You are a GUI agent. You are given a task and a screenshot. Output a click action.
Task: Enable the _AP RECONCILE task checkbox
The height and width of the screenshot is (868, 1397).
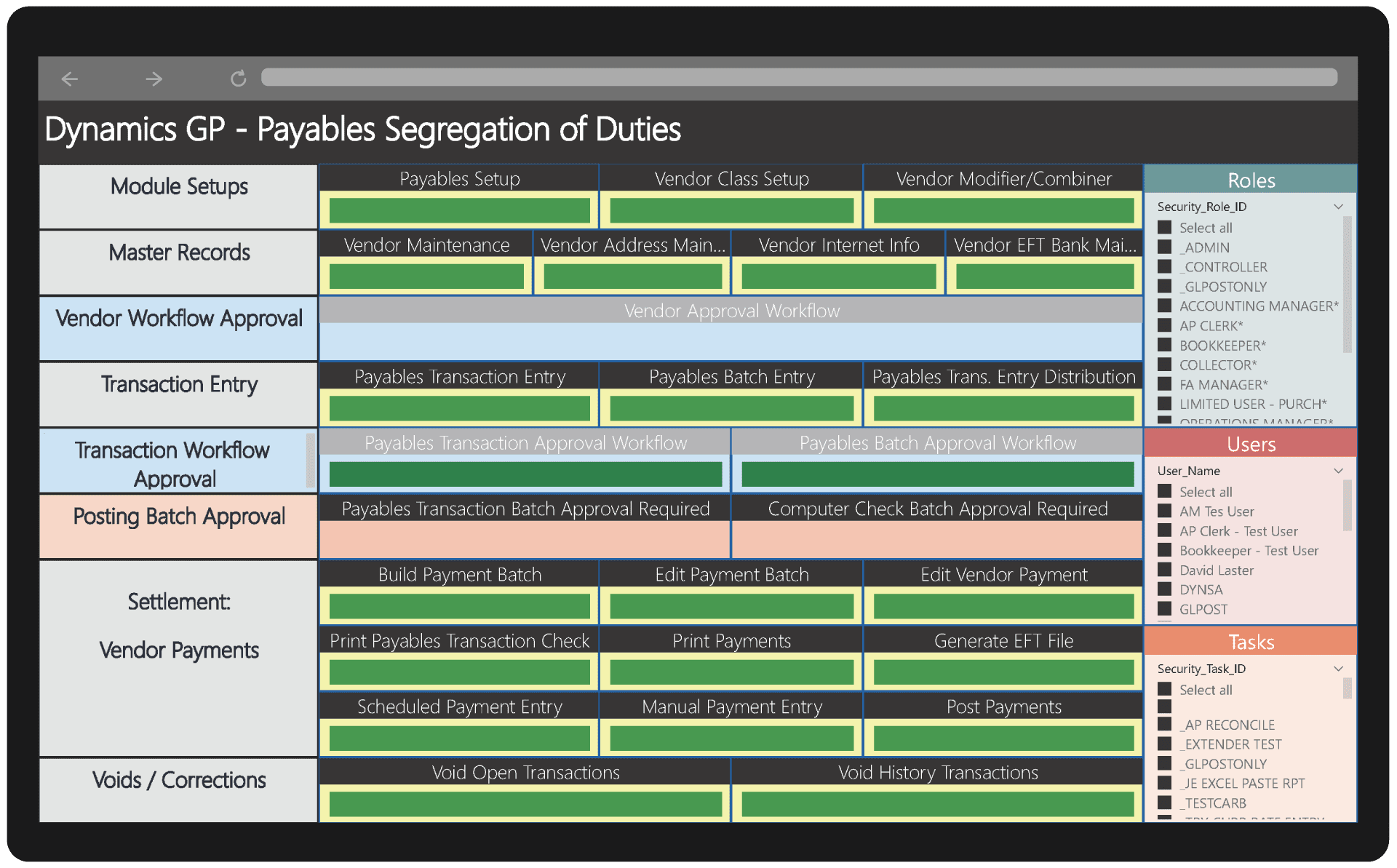click(1164, 725)
